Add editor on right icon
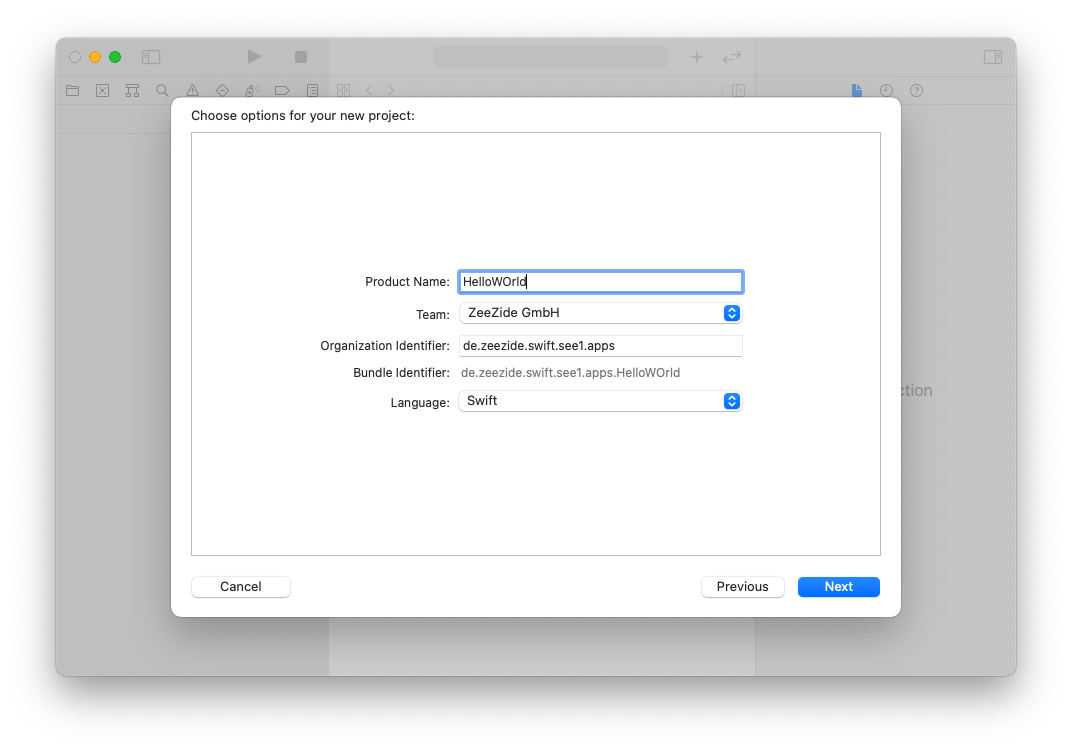1072x750 pixels. [738, 90]
